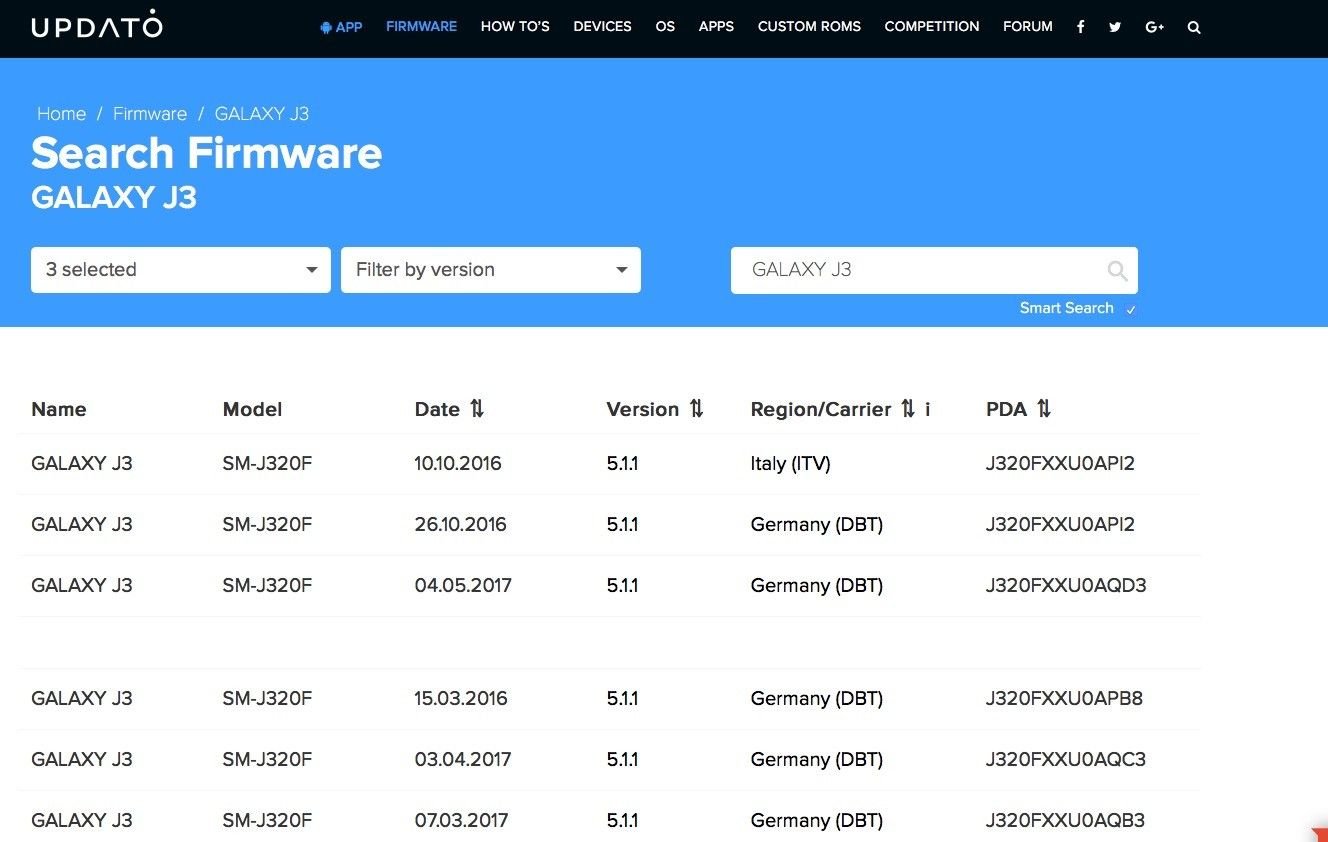Click date 15.03.2016
1328x842 pixels.
click(461, 698)
